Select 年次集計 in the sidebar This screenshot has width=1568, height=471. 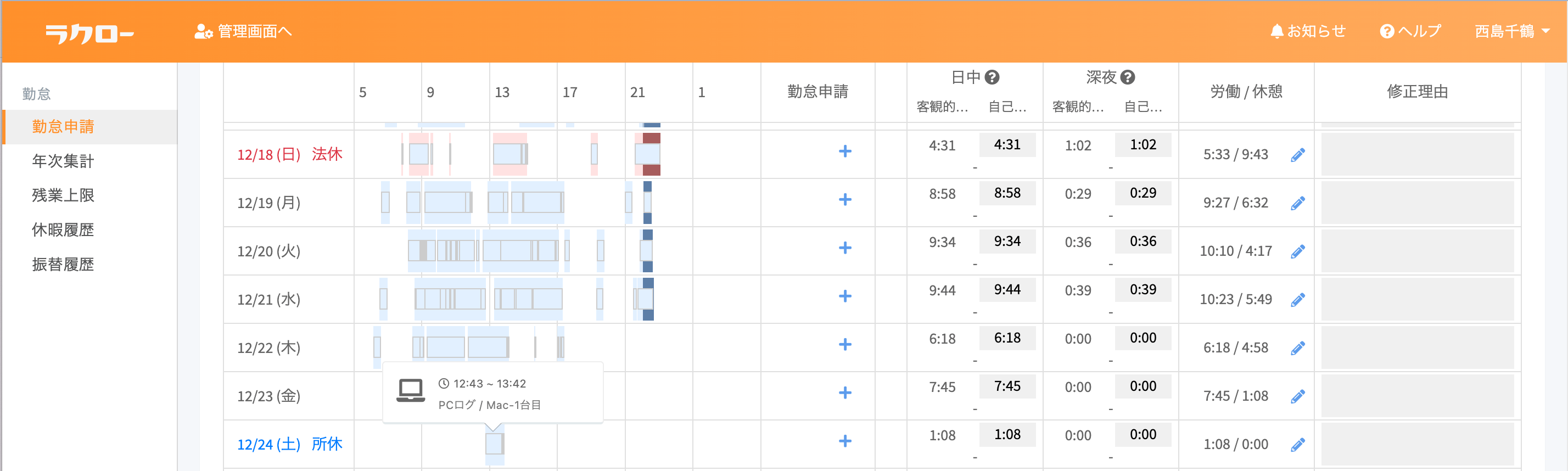pos(63,161)
